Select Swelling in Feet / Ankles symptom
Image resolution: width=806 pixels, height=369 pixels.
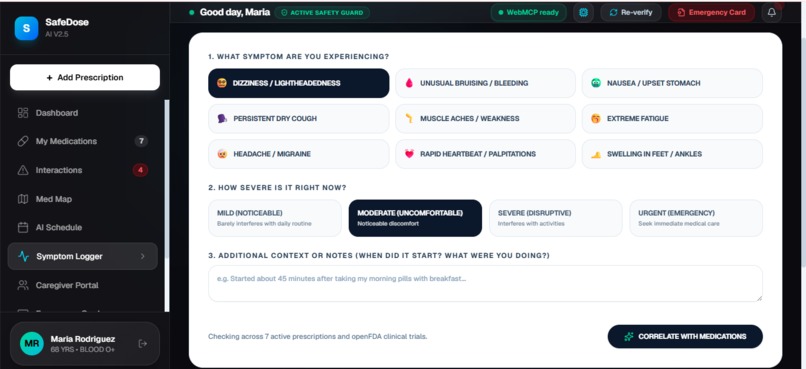(x=672, y=154)
